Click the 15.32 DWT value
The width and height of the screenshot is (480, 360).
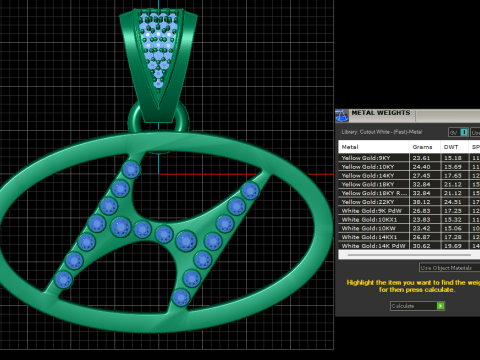pos(453,220)
